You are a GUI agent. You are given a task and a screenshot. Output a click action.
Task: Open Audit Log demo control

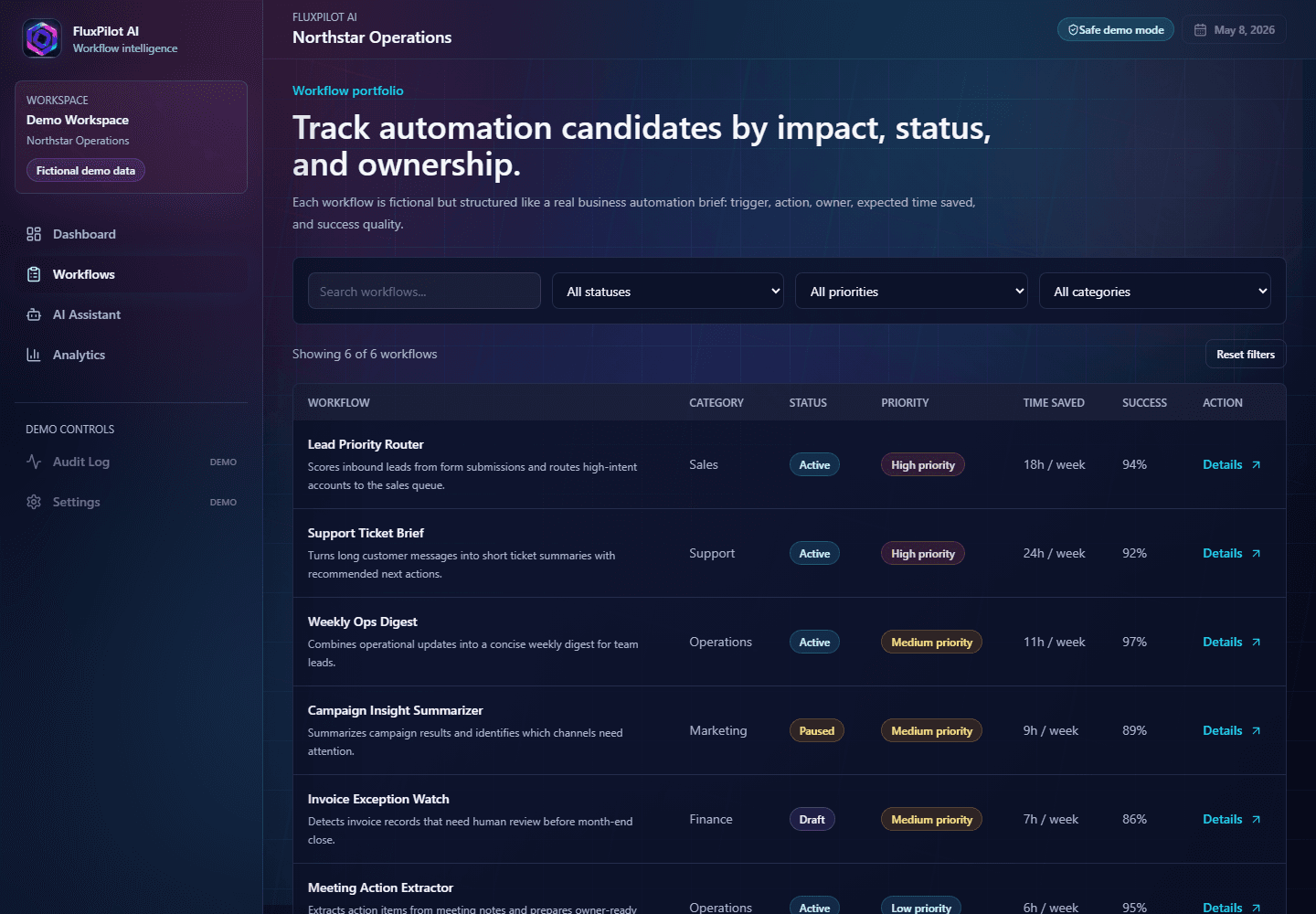(x=131, y=462)
